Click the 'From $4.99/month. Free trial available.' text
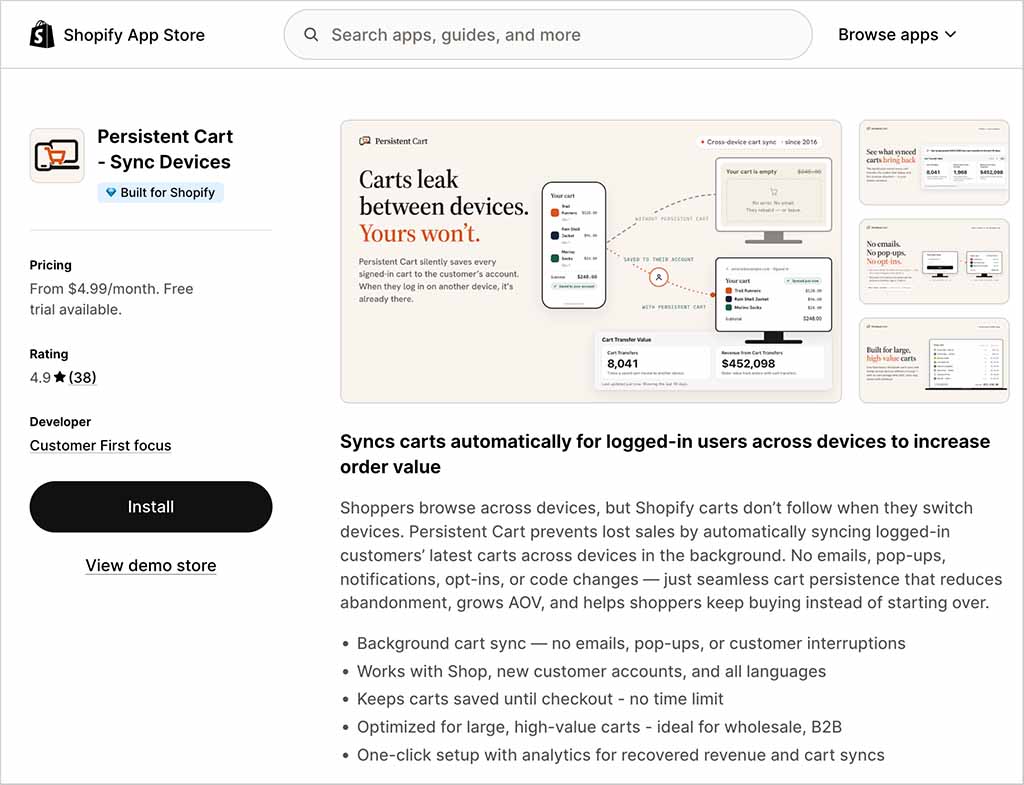The image size is (1024, 785). coord(112,299)
